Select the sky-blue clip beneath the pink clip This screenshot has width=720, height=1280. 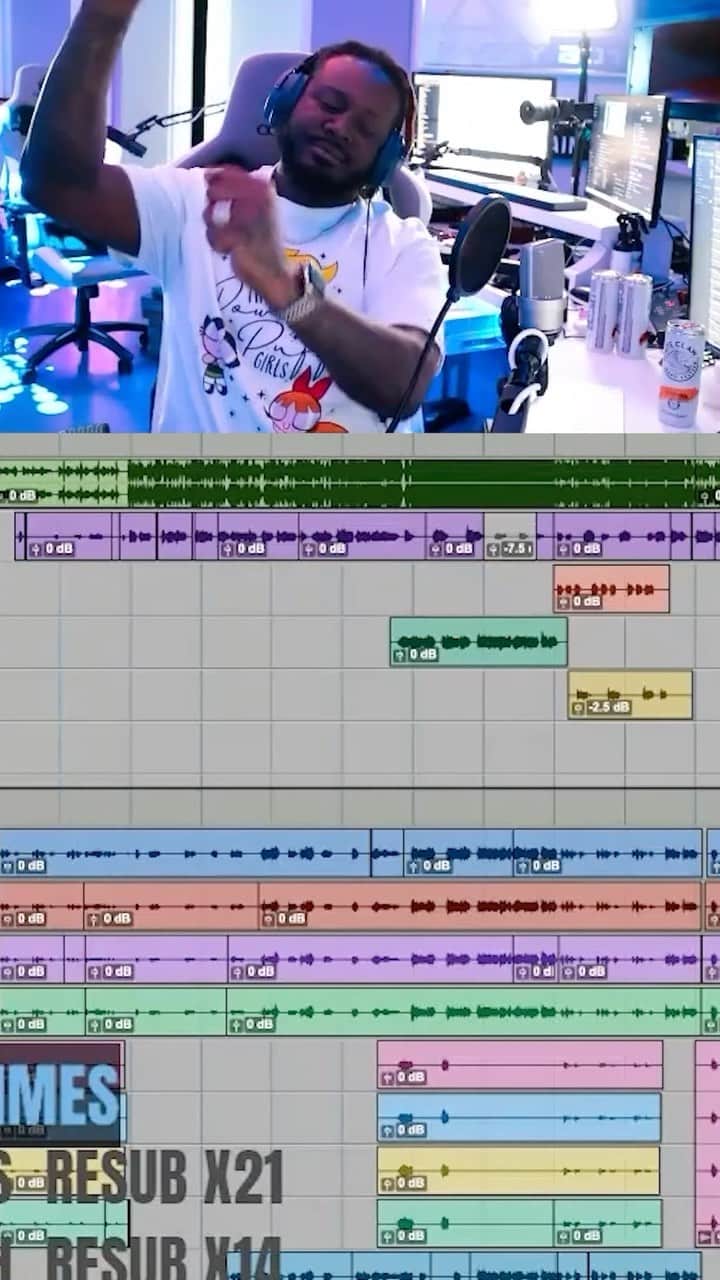(x=519, y=1117)
